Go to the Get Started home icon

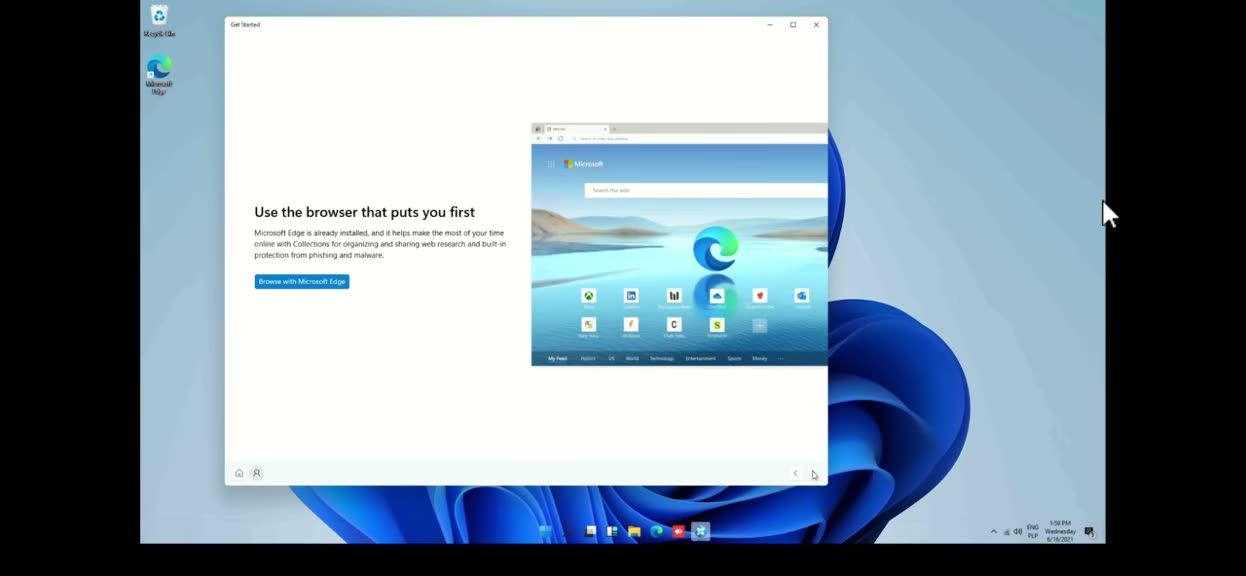point(239,473)
